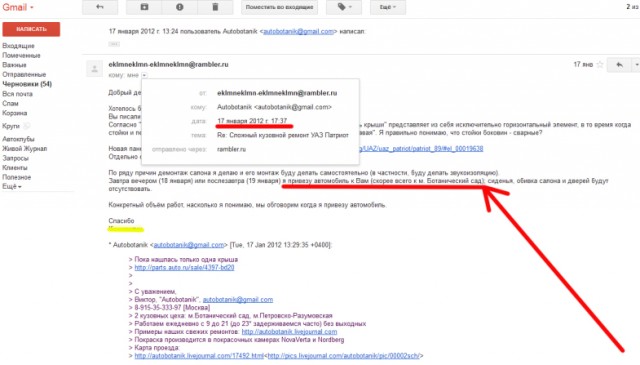The width and height of the screenshot is (640, 365).
Task: Select the 'Запросы' label
Action: (x=16, y=158)
